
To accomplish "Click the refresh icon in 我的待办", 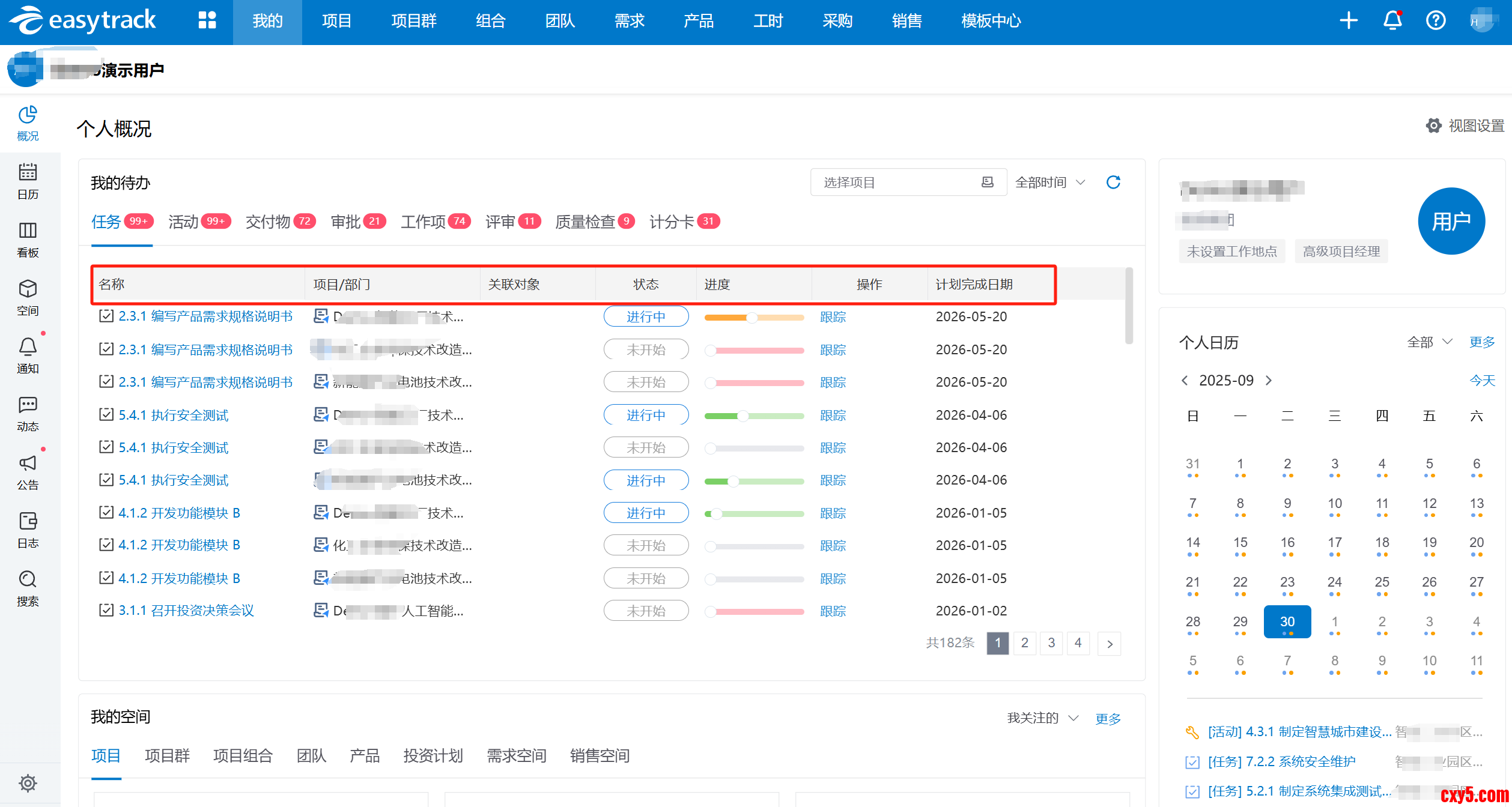I will (x=1113, y=182).
